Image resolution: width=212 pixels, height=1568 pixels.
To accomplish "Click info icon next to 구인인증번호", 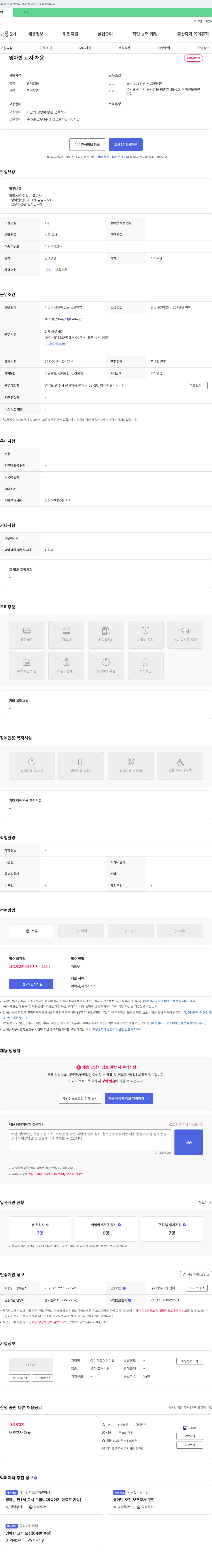I will click(130, 1300).
